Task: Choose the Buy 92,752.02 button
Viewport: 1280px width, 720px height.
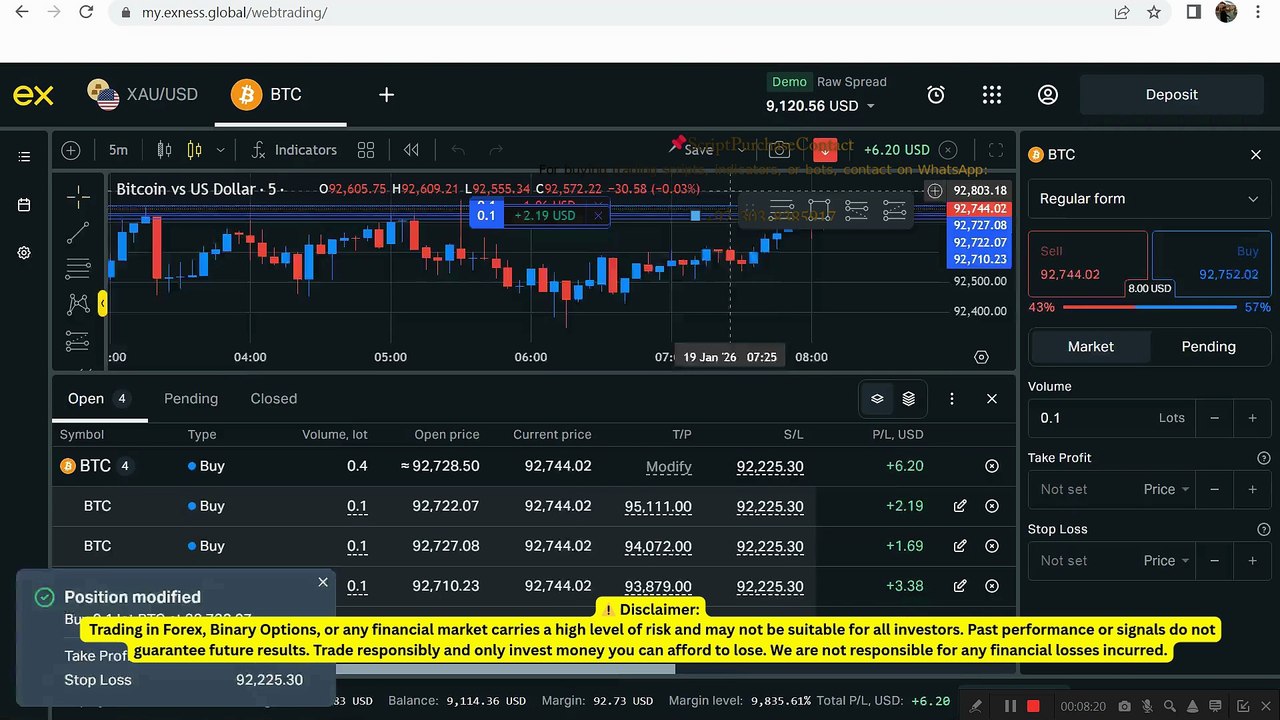Action: [x=1211, y=263]
